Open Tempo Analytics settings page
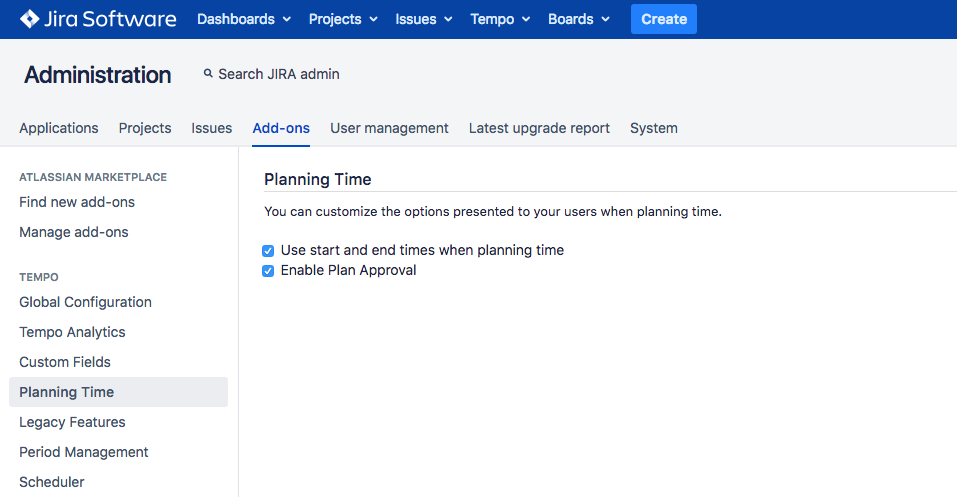957x497 pixels. pos(72,332)
